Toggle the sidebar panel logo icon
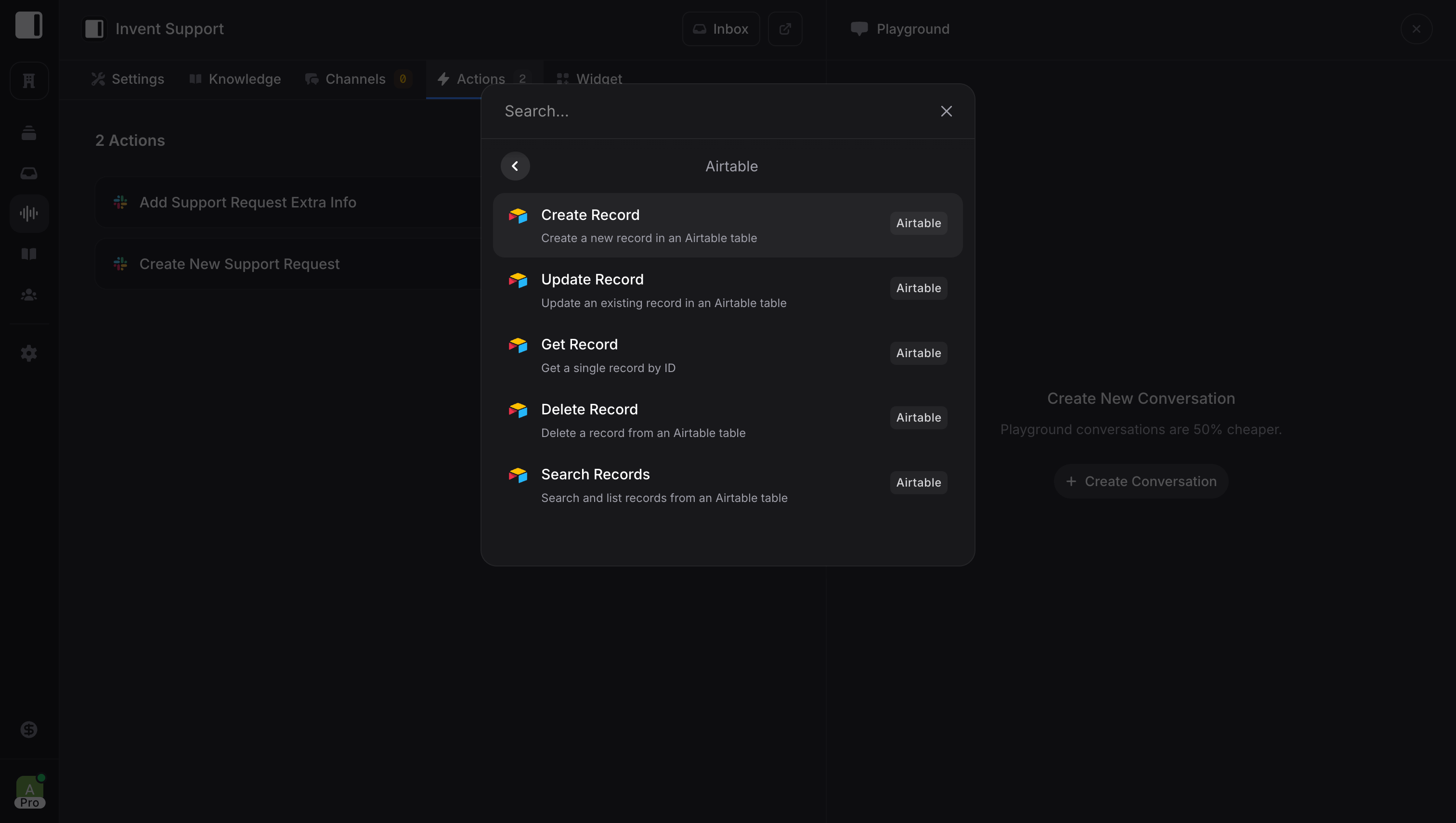This screenshot has width=1456, height=823. click(x=29, y=26)
